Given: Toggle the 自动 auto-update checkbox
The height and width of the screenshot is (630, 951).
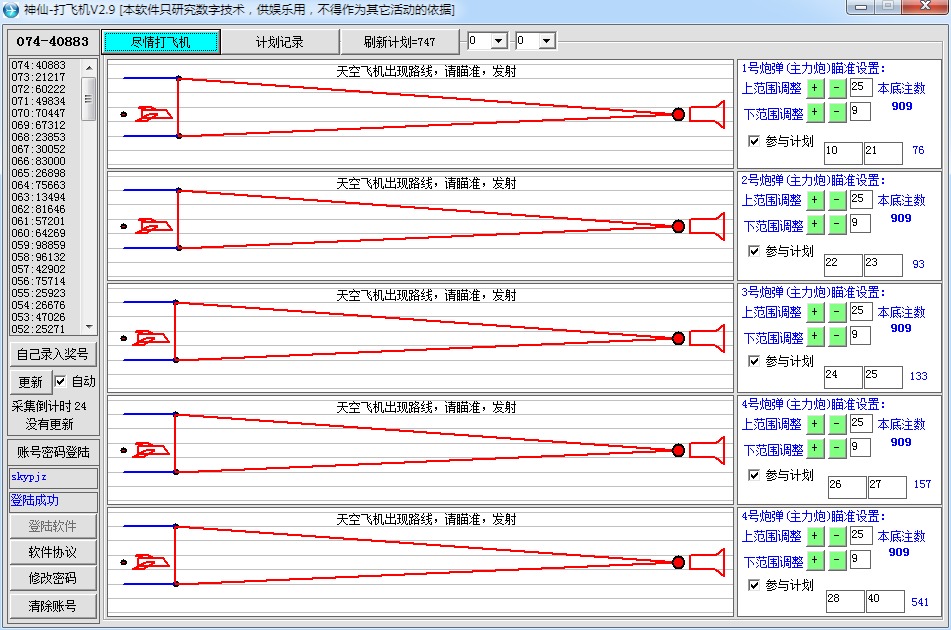Looking at the screenshot, I should pos(61,381).
